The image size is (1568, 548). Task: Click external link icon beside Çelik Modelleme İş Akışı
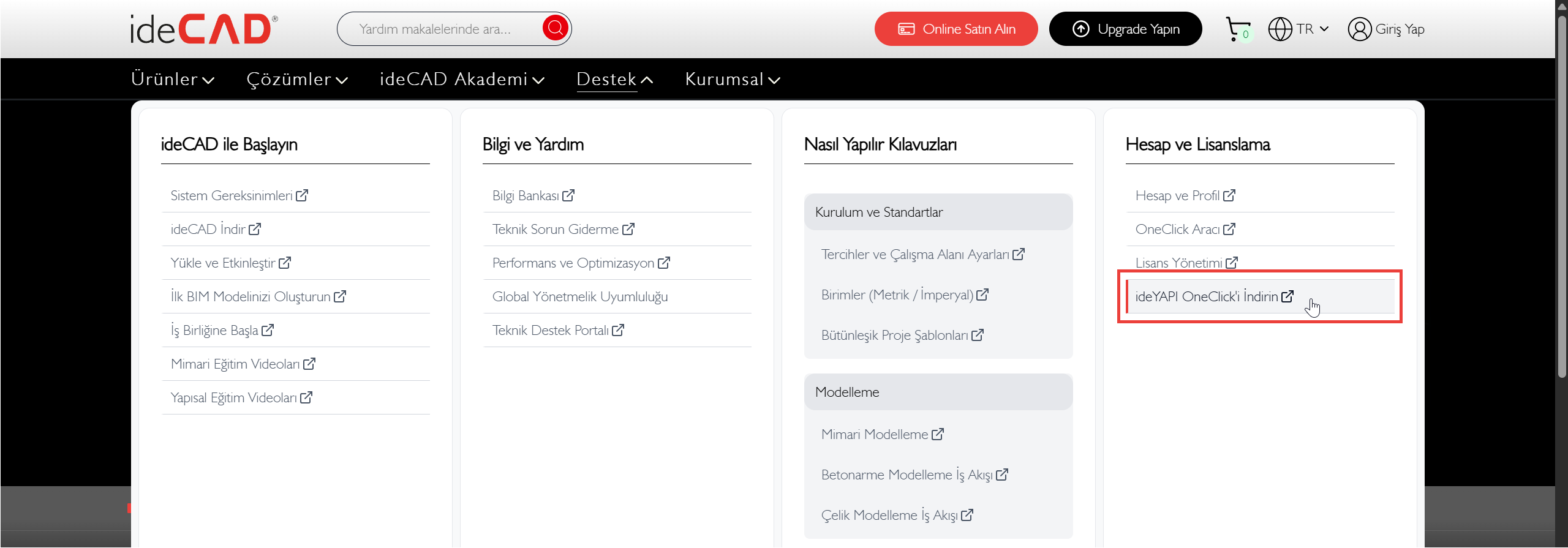pyautogui.click(x=967, y=515)
